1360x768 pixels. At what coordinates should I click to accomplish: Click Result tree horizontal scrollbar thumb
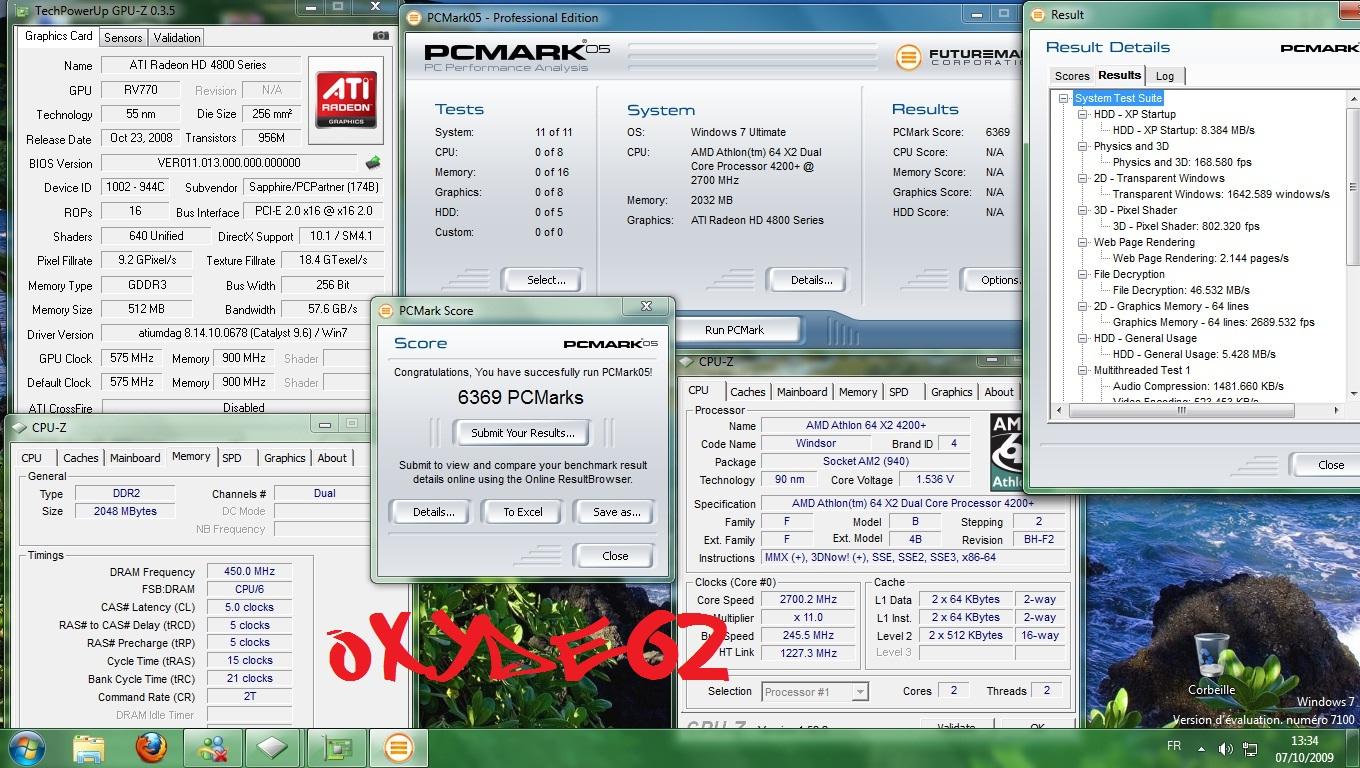pos(1181,410)
